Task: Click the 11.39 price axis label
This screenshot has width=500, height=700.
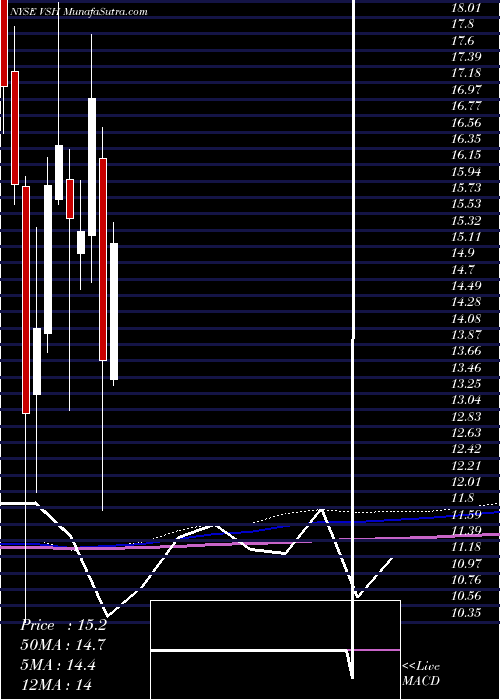Action: pos(465,530)
